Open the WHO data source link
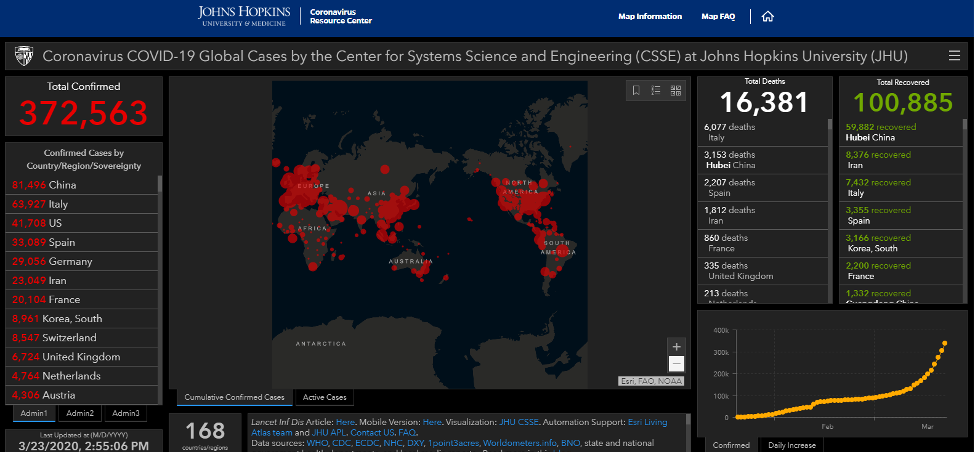This screenshot has height=452, width=974. (317, 443)
